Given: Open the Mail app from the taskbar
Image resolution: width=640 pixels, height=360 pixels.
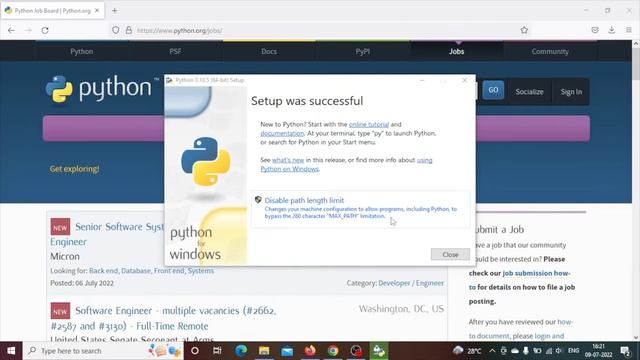Looking at the screenshot, I should 287,351.
